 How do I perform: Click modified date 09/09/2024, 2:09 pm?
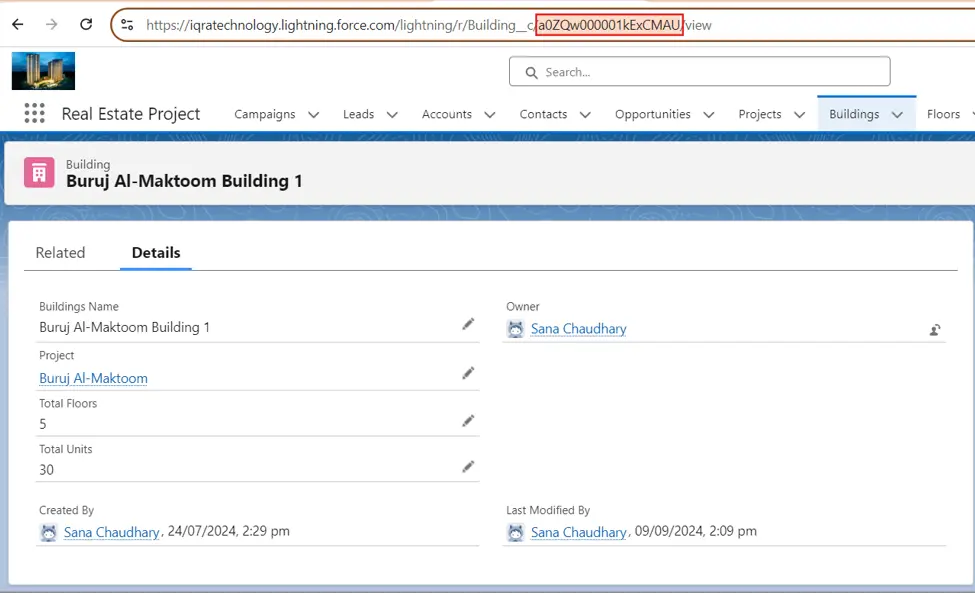click(696, 531)
